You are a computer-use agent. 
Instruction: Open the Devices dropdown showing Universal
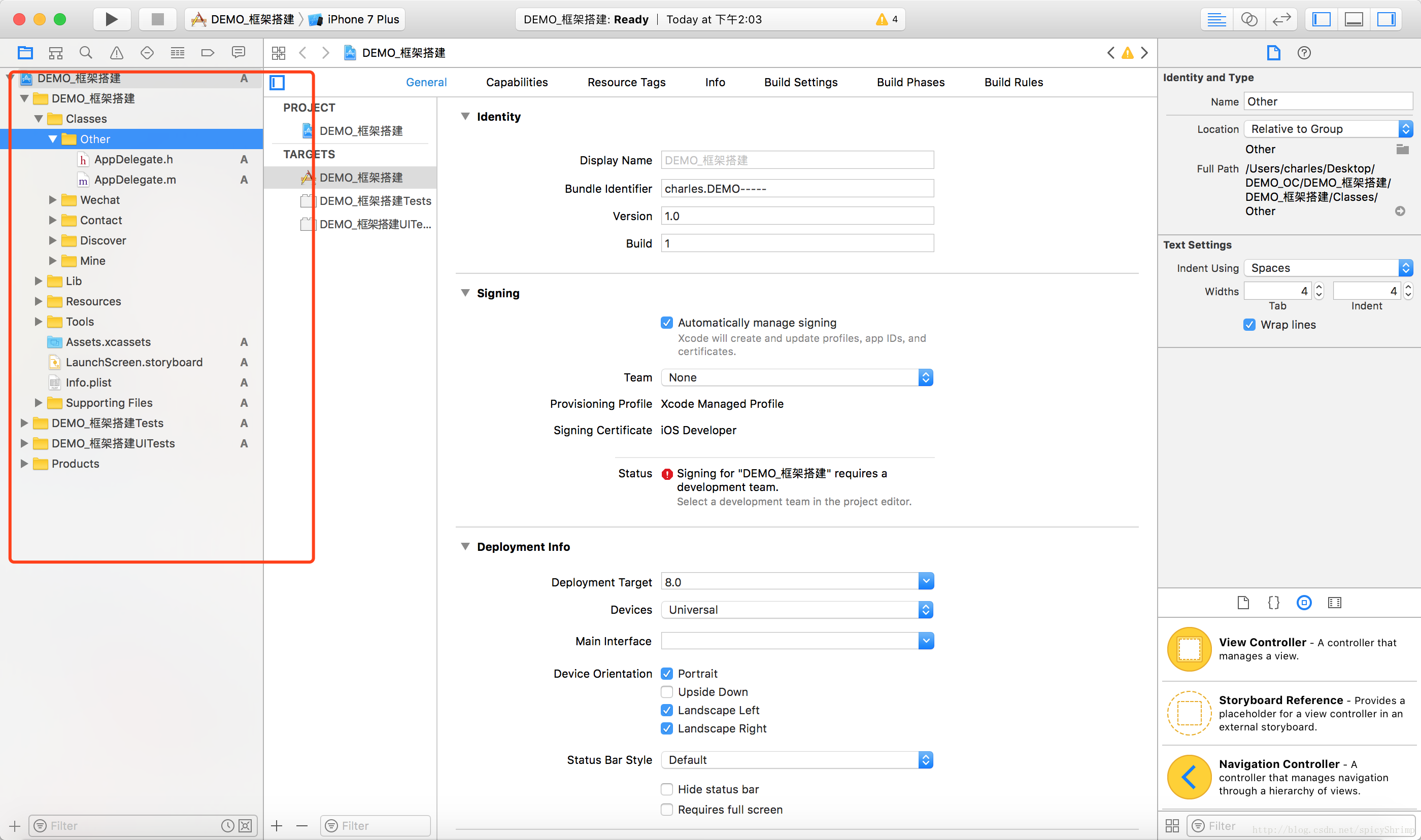(x=797, y=610)
